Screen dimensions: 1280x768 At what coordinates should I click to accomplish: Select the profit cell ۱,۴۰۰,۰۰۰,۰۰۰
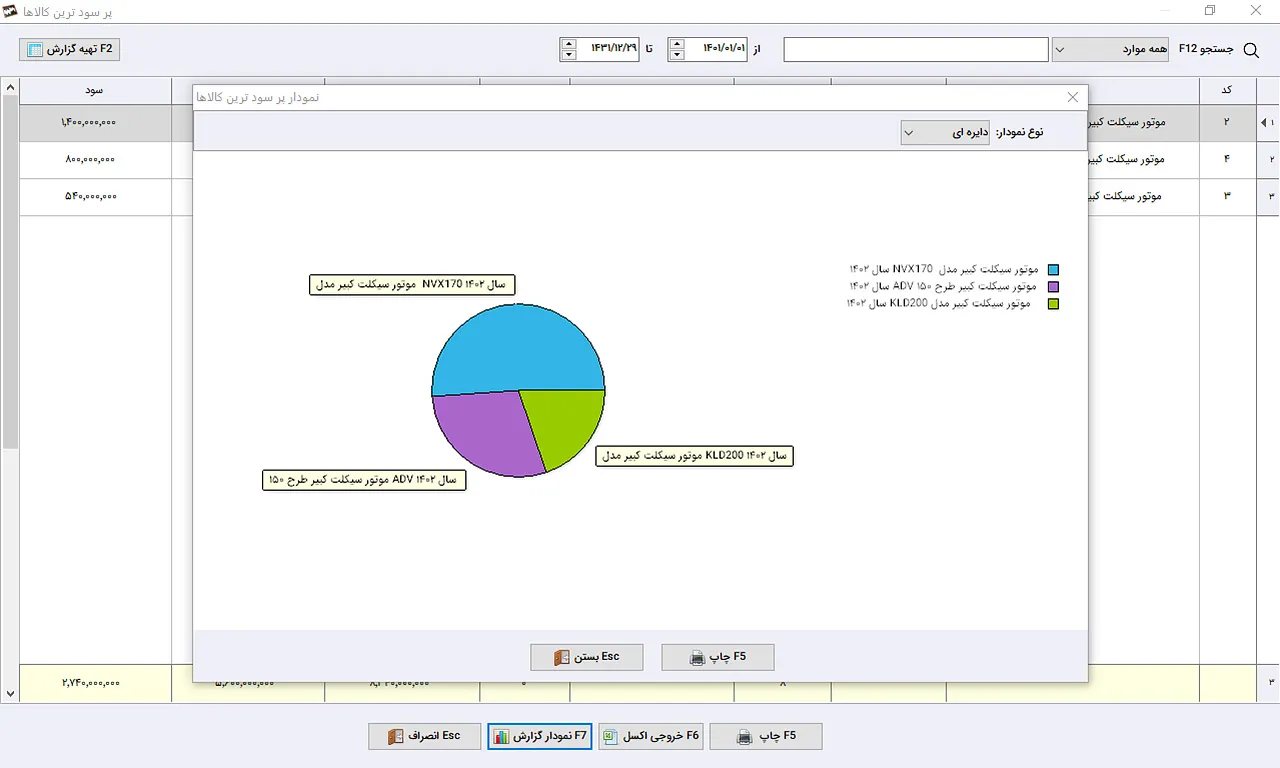point(95,122)
